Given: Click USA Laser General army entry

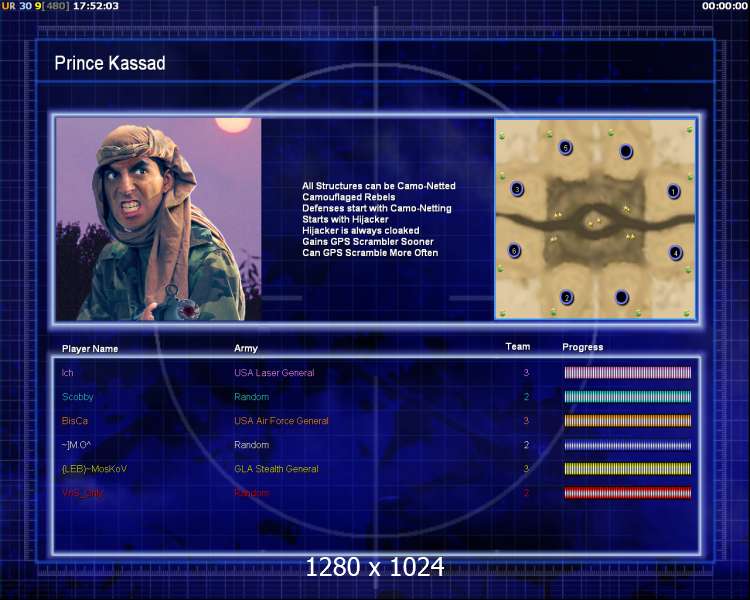Looking at the screenshot, I should pyautogui.click(x=274, y=373).
